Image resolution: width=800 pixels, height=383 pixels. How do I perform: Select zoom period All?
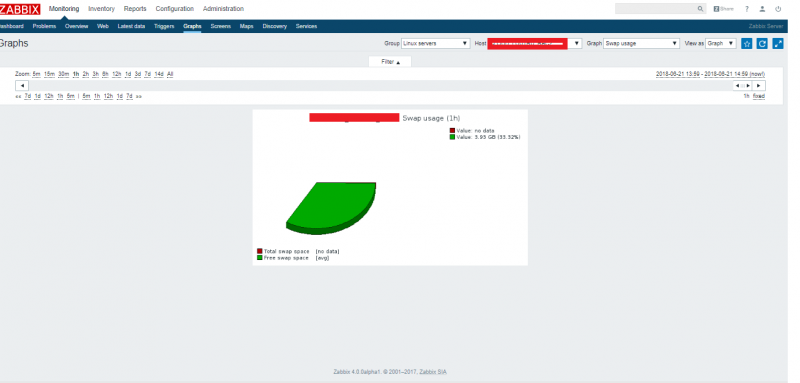point(170,74)
